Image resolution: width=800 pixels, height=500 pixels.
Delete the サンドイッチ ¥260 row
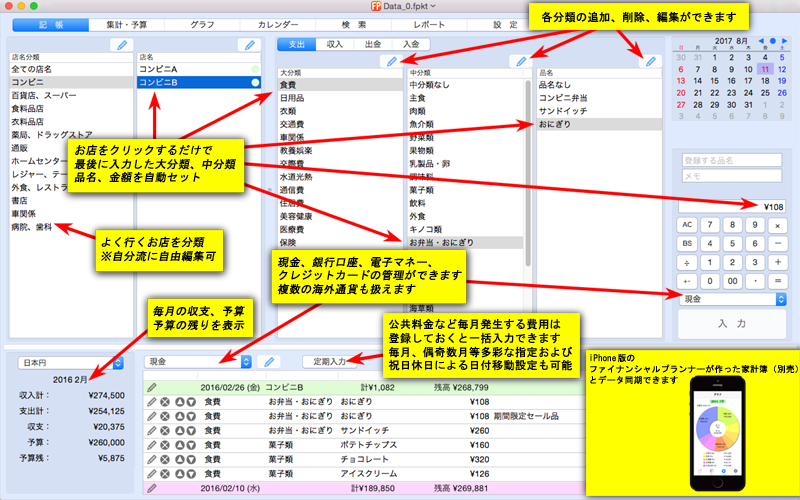pos(165,431)
